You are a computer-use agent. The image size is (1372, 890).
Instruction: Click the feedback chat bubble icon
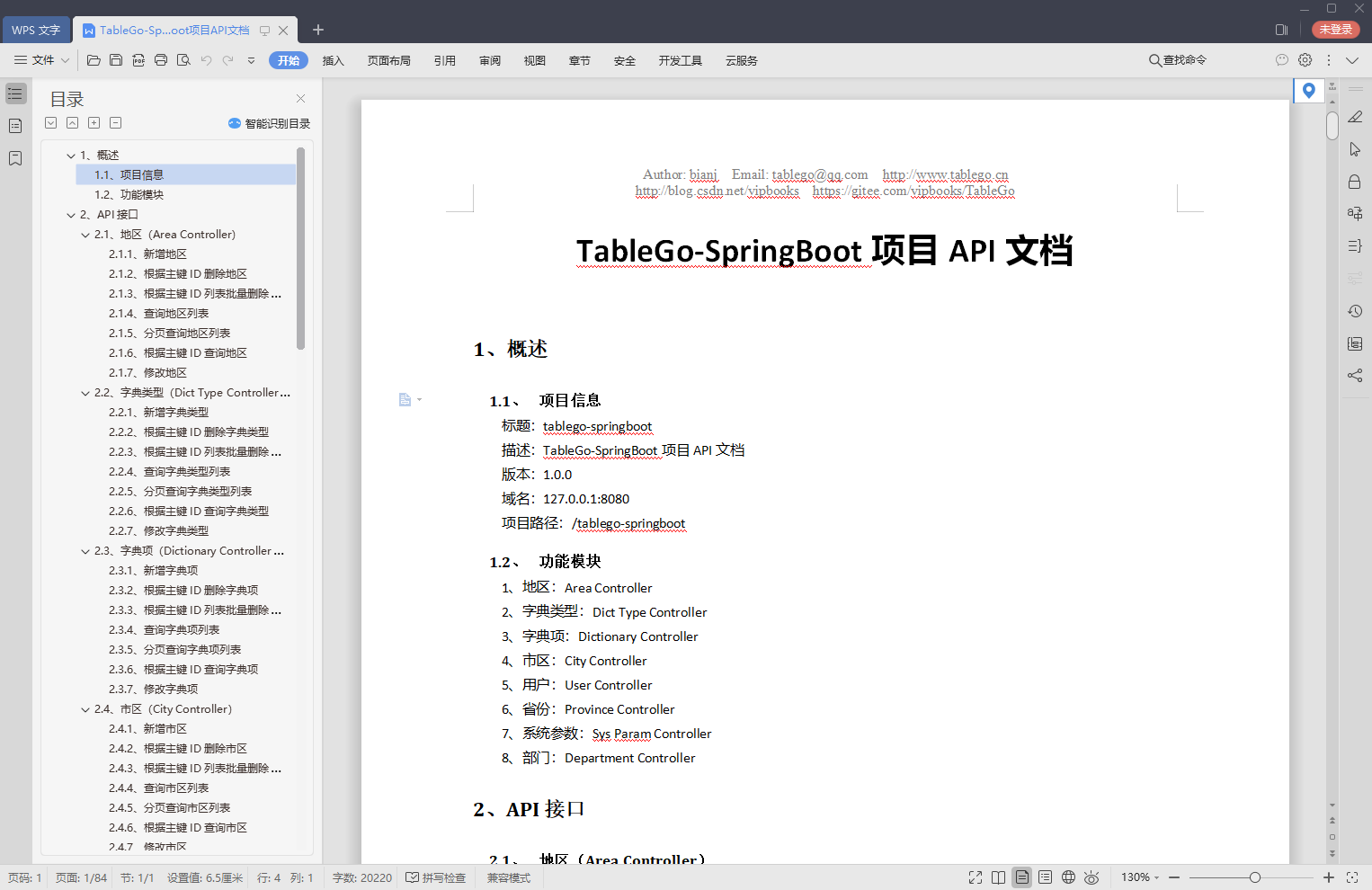(x=1282, y=60)
